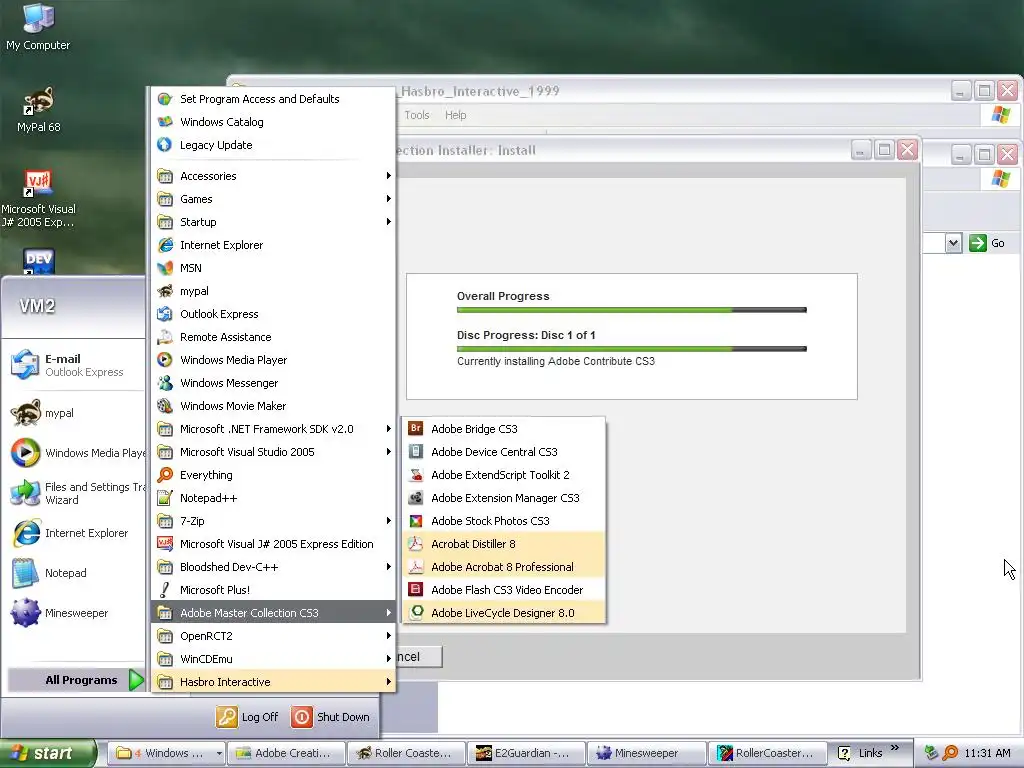Screen dimensions: 1024x768
Task: Click the Shut Down button
Action: (x=330, y=717)
